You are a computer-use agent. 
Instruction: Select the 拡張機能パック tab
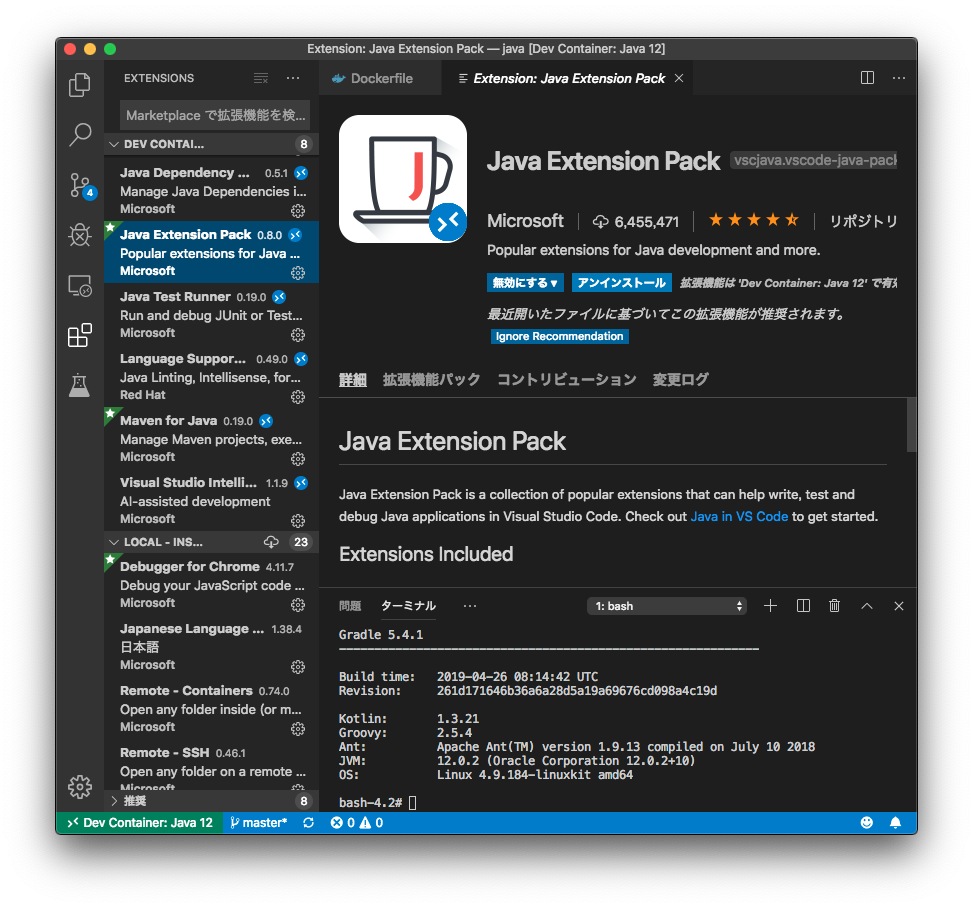click(431, 379)
